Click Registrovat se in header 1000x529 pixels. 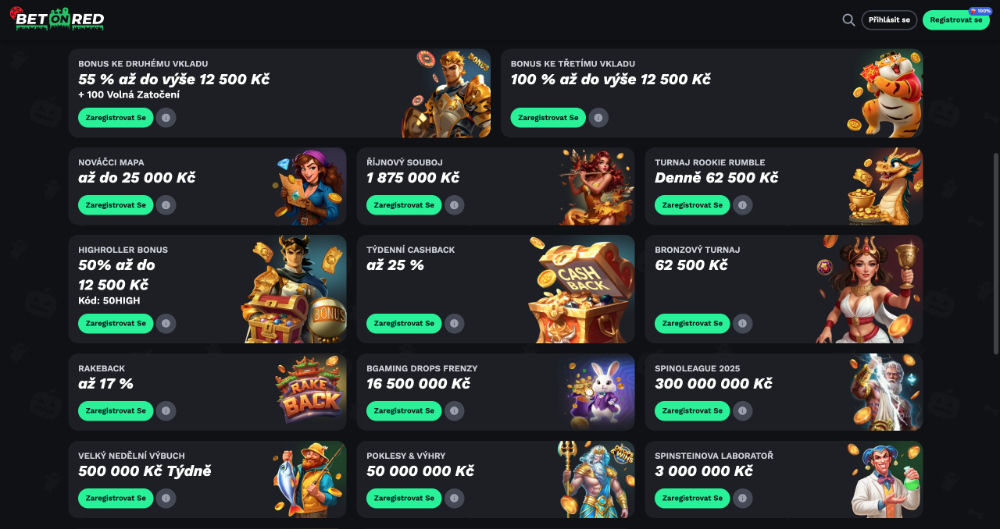956,20
